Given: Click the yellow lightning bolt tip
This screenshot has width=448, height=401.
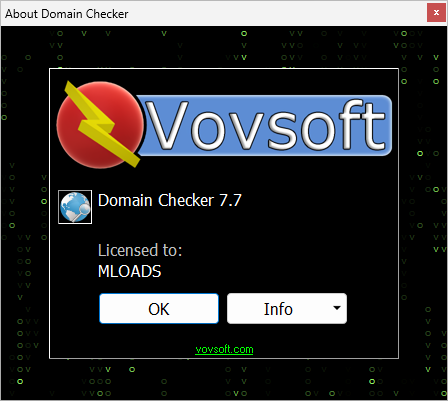Looking at the screenshot, I should [x=133, y=161].
